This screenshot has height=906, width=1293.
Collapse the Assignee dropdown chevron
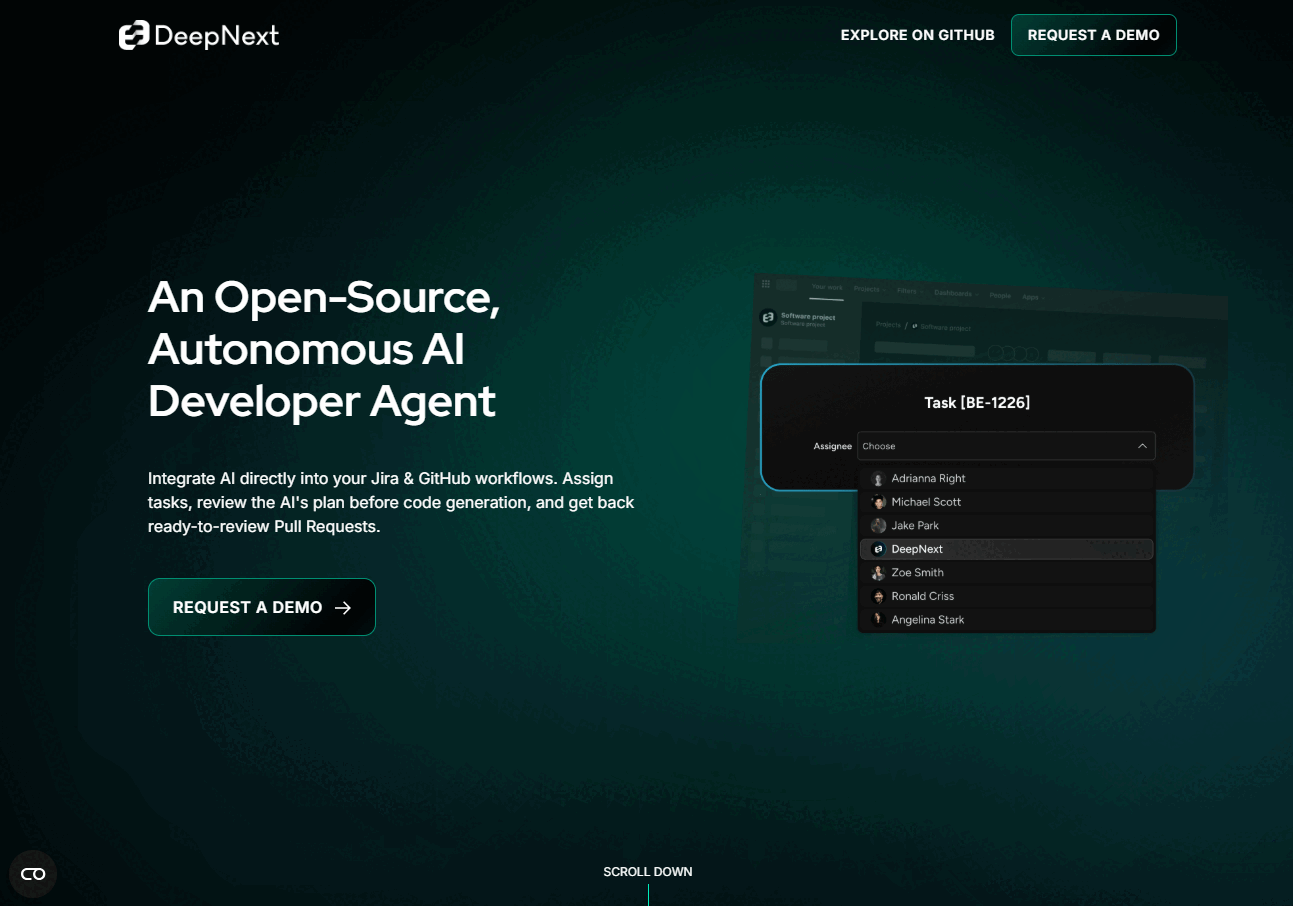point(1142,446)
